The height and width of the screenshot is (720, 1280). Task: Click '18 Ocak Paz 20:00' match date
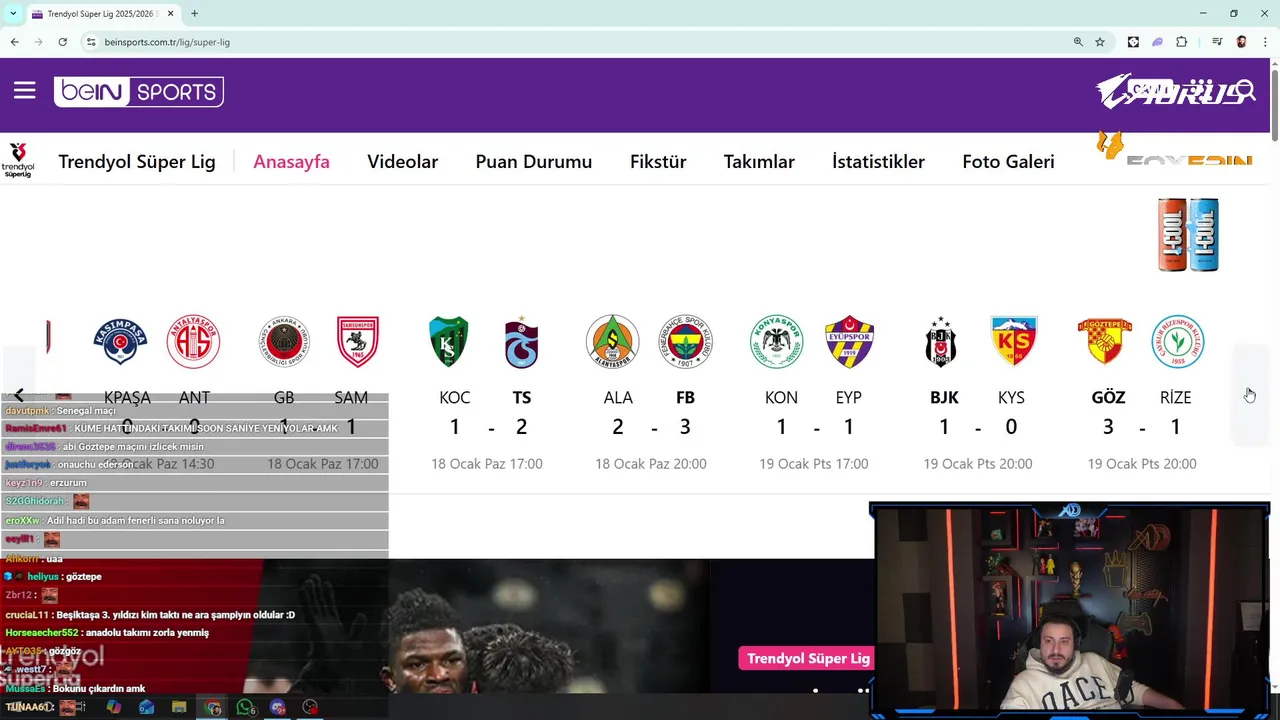651,464
